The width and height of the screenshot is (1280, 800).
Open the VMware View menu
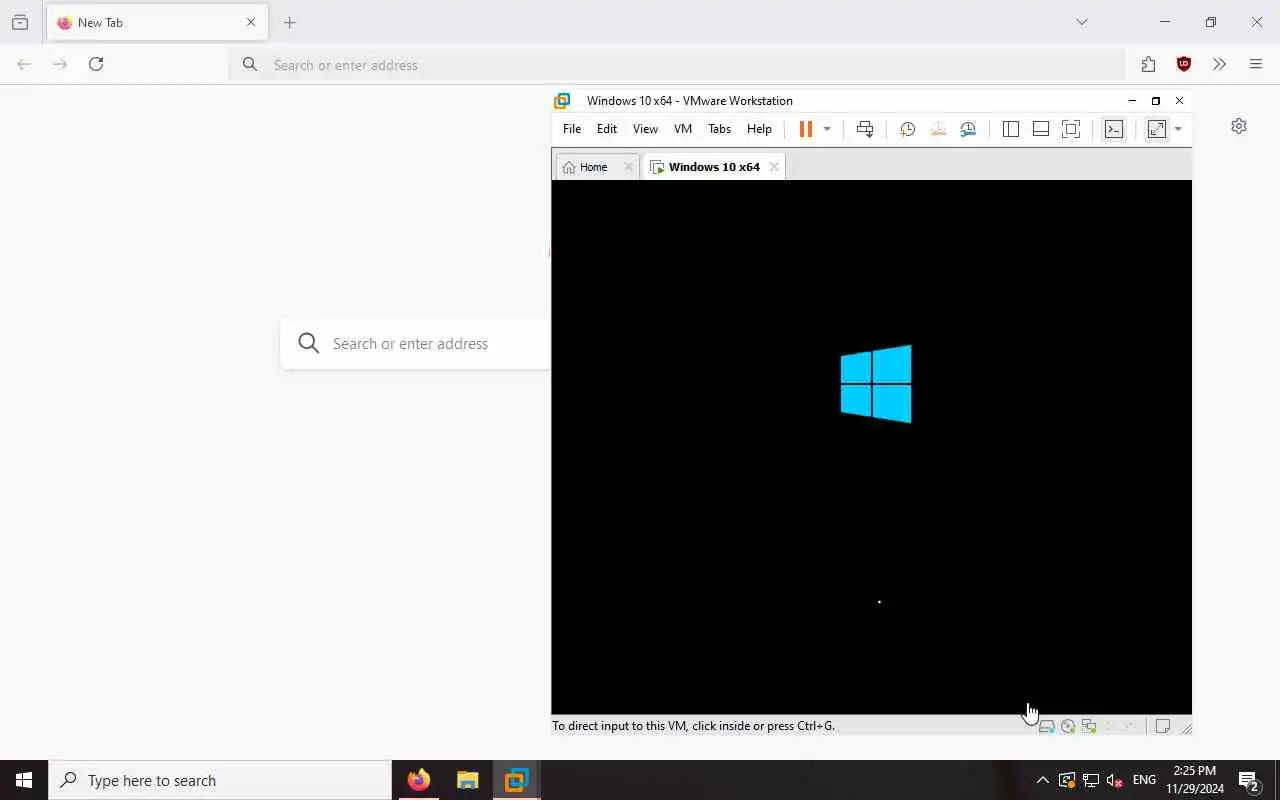tap(645, 129)
